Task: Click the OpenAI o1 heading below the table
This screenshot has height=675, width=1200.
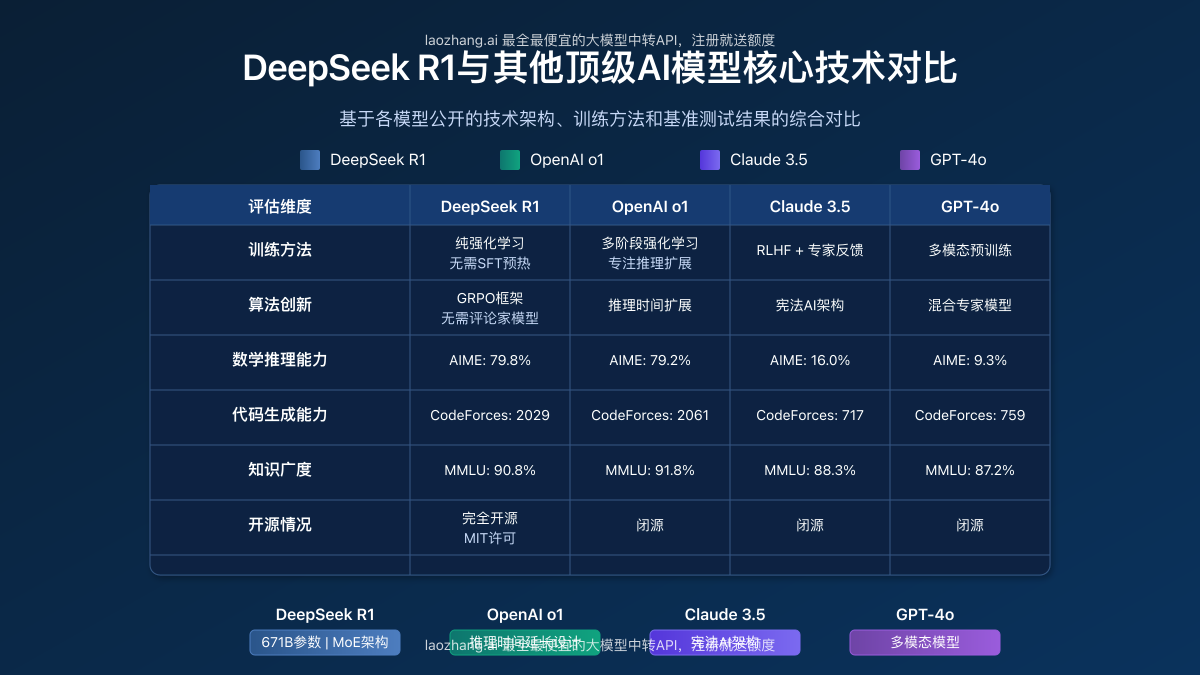Action: coord(525,615)
